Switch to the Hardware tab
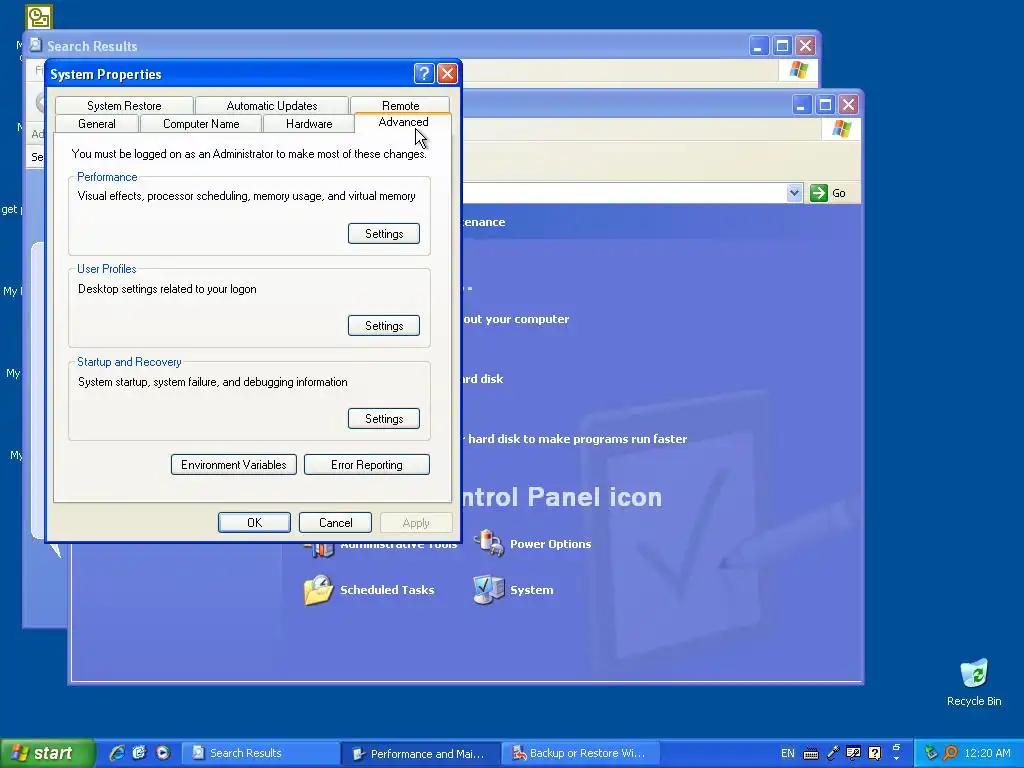 309,123
